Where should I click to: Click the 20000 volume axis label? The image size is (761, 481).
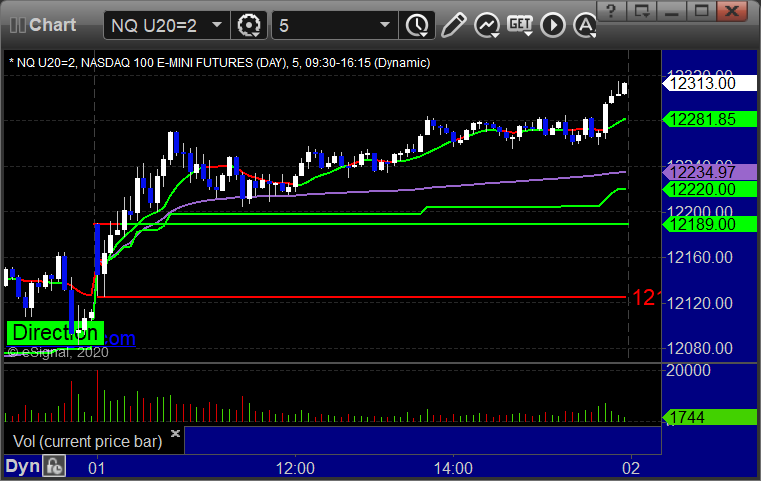(x=688, y=371)
